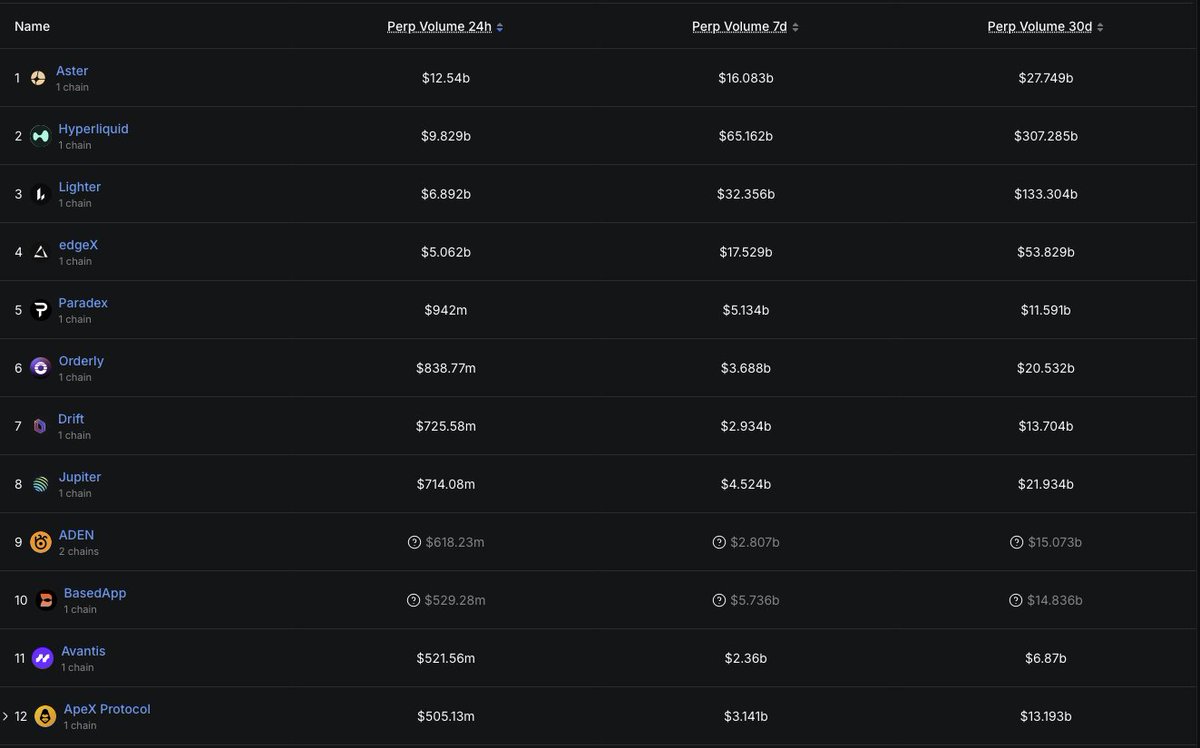
Task: Click the Drift logo icon
Action: click(x=40, y=426)
